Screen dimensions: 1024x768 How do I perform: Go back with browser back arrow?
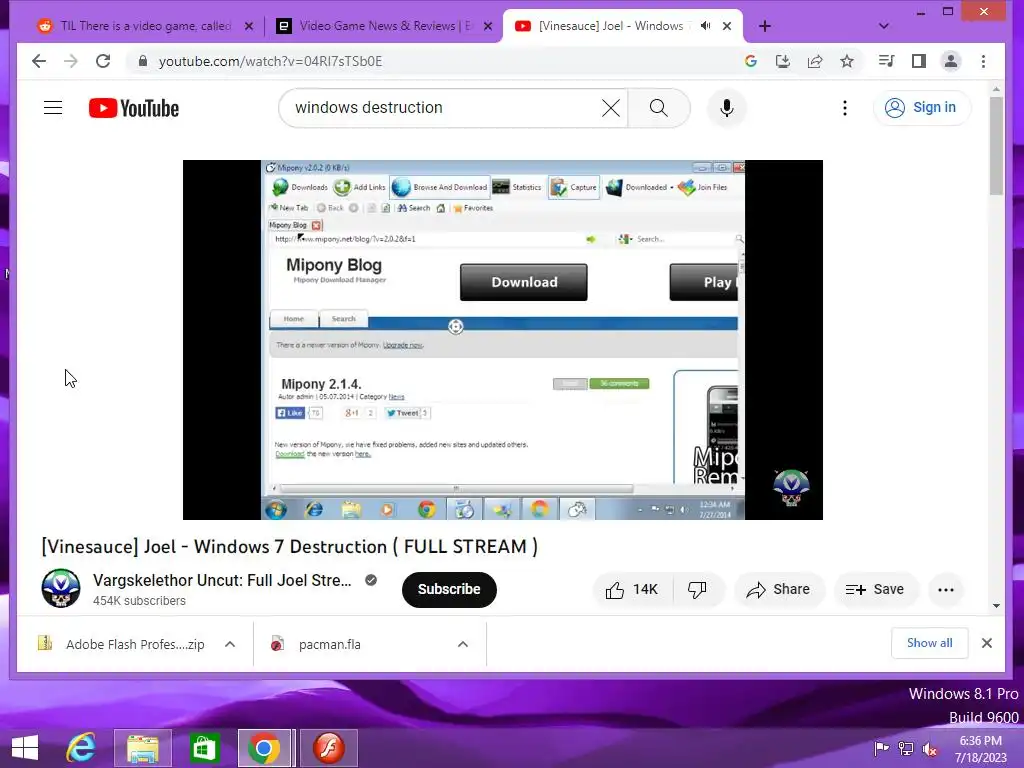[x=39, y=61]
